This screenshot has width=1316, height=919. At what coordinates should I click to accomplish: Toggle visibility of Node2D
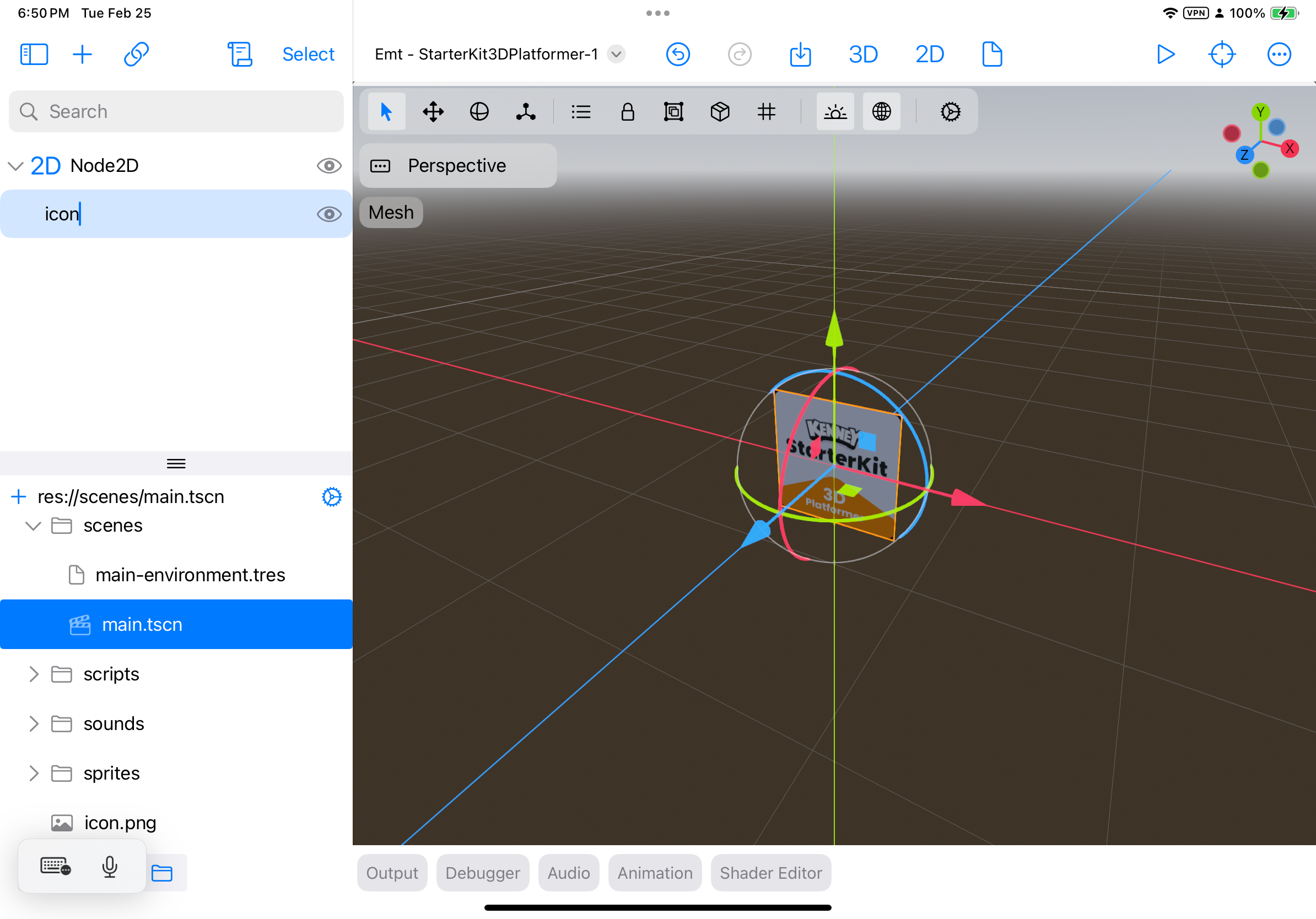(x=329, y=166)
